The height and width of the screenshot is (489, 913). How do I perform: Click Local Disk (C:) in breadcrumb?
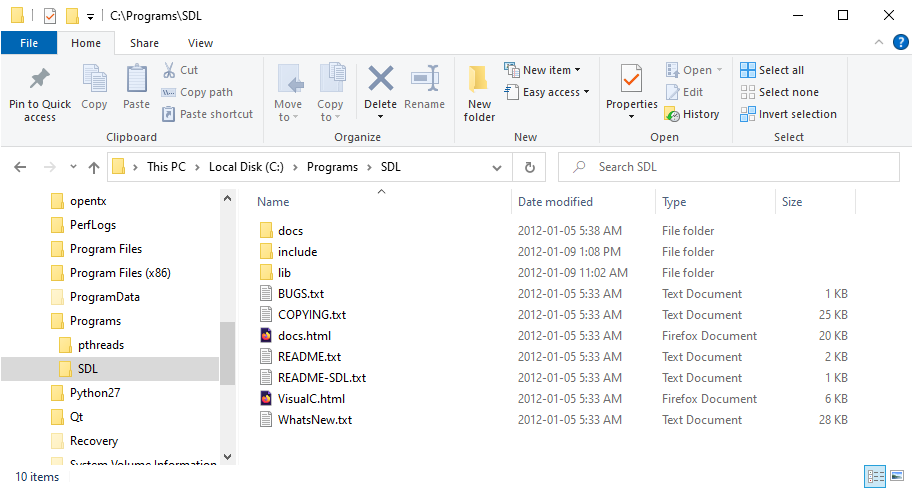coord(246,167)
